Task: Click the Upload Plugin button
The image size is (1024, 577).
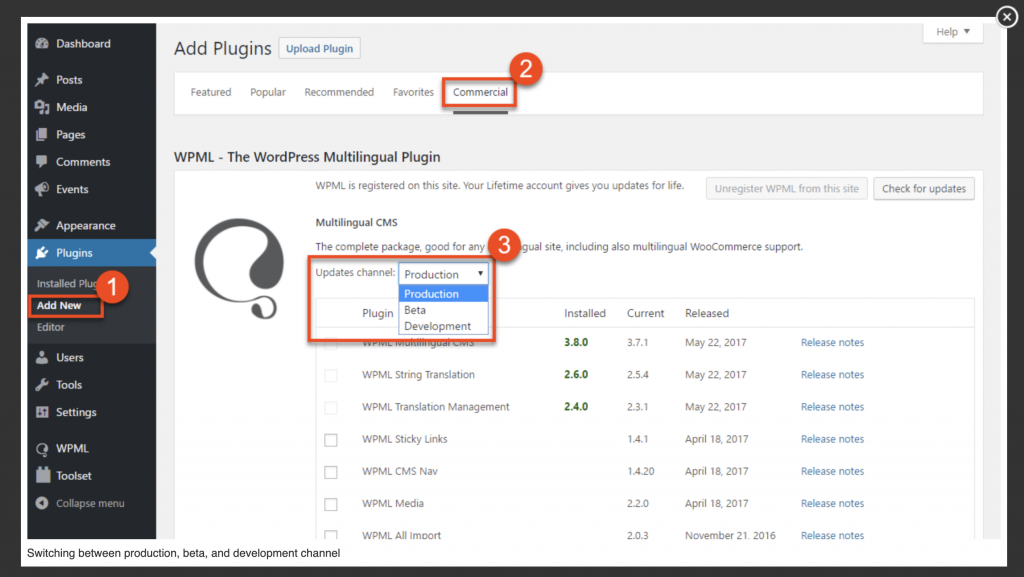Action: (x=319, y=48)
